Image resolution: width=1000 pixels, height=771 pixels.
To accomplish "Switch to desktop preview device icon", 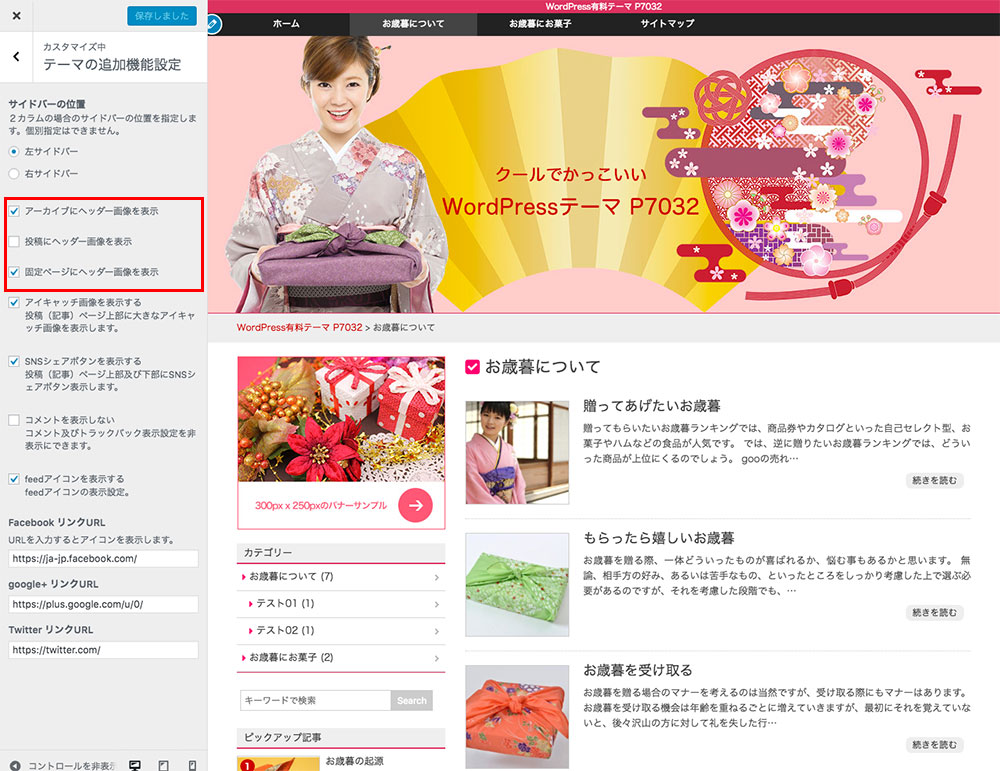I will coord(135,765).
